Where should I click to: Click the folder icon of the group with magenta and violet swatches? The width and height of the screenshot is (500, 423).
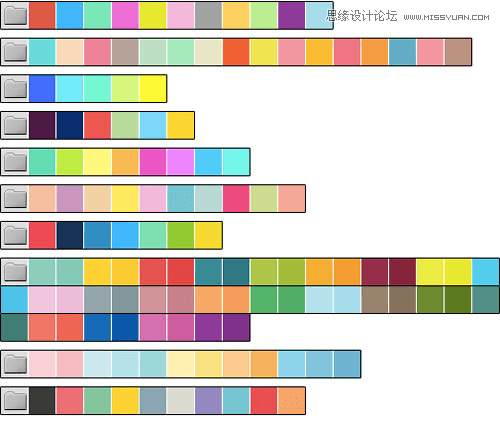click(x=15, y=162)
